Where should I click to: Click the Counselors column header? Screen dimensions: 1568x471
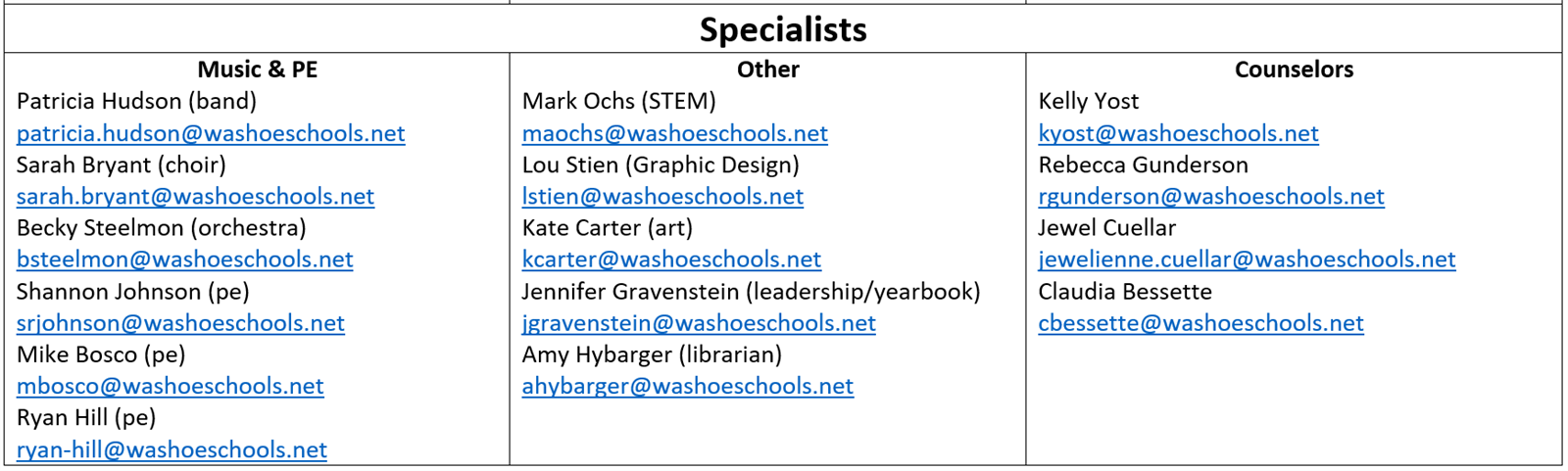tap(1294, 70)
